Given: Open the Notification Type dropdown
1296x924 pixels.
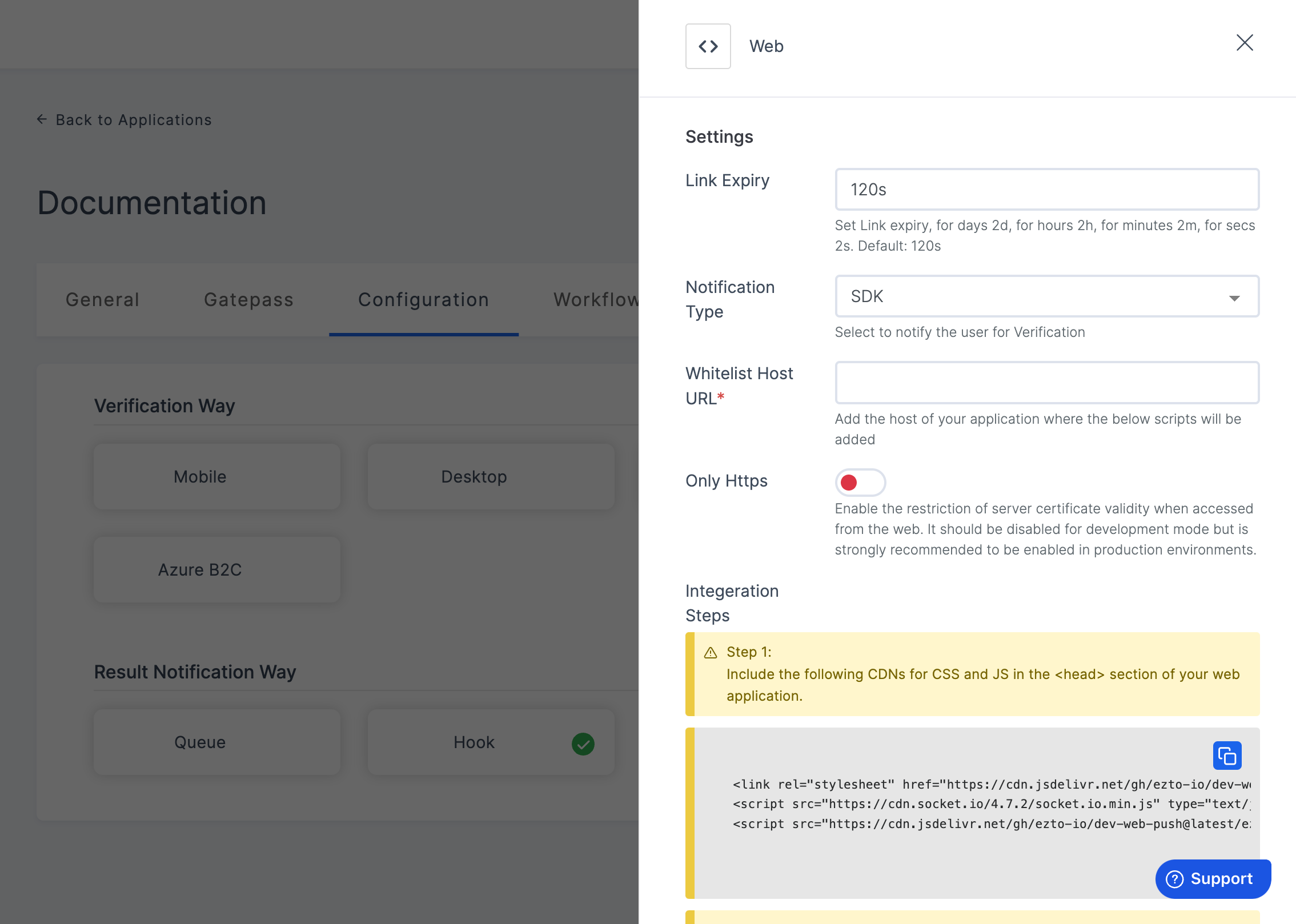Looking at the screenshot, I should point(1046,296).
